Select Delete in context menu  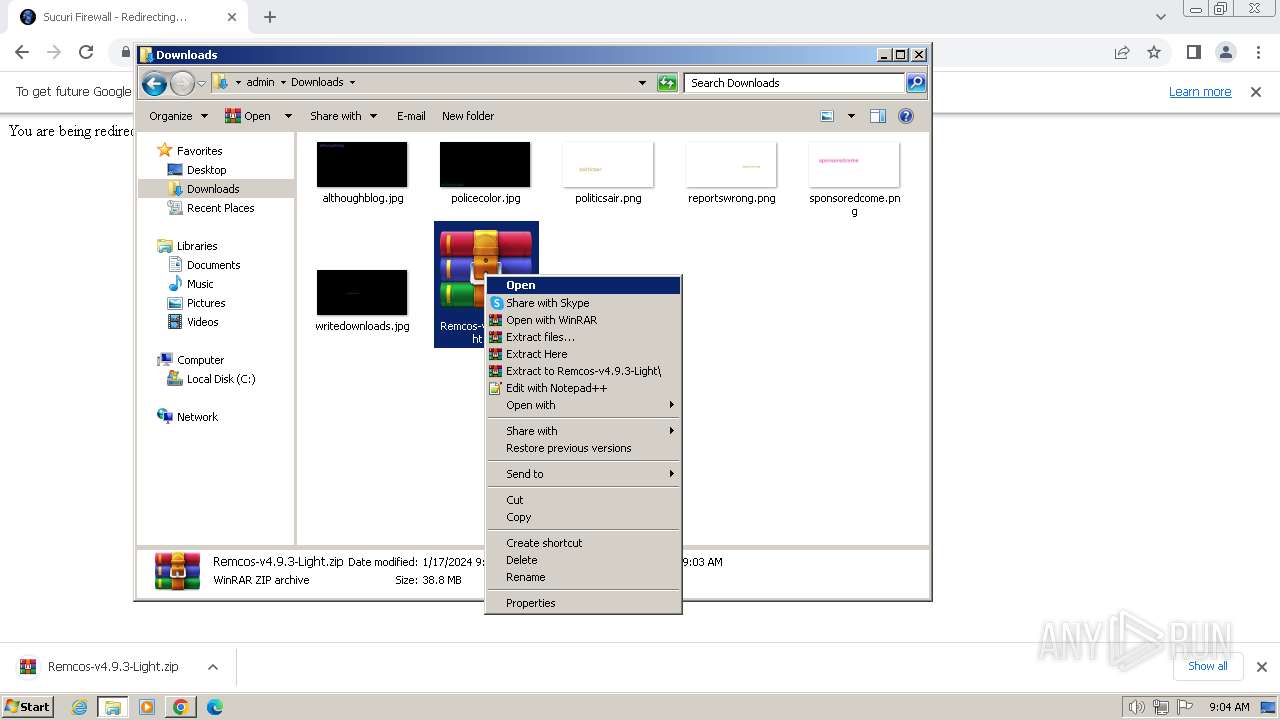583,560
